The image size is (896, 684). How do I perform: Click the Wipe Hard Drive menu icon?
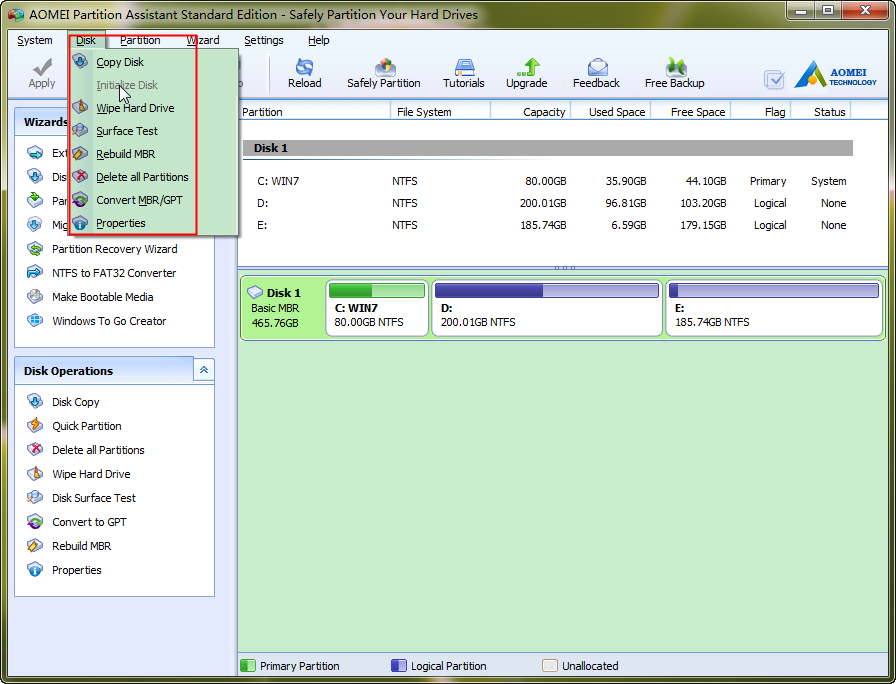(x=81, y=107)
